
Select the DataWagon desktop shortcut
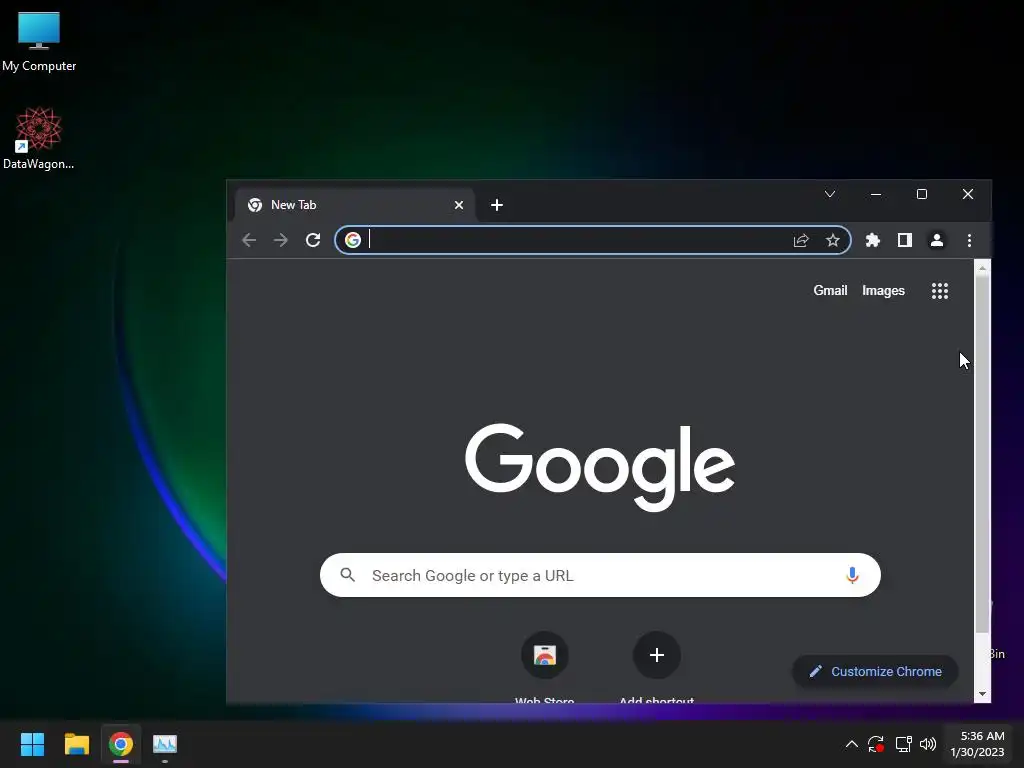pos(39,139)
